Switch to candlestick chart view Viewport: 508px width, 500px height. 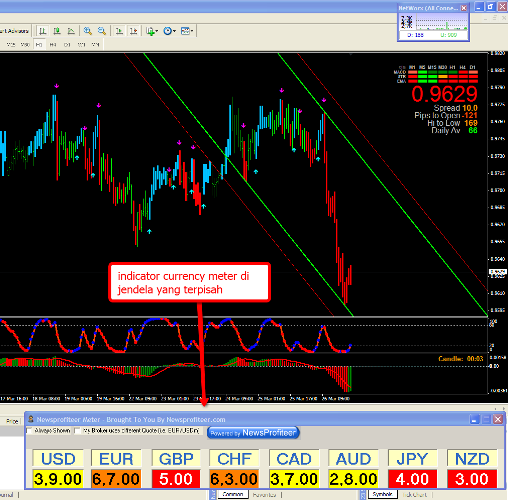pyautogui.click(x=57, y=31)
